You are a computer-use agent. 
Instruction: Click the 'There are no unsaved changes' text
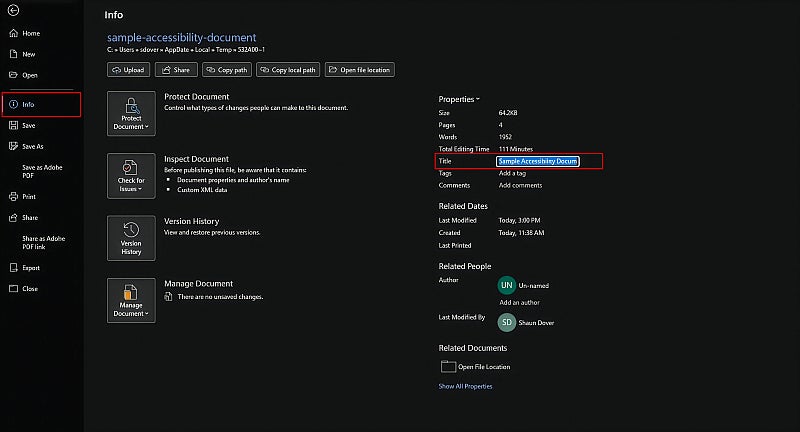point(220,297)
